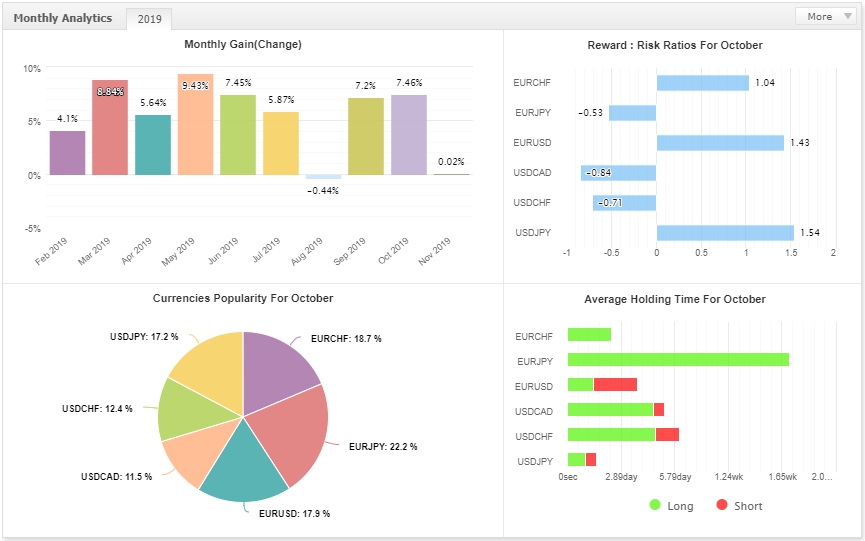Click the Feb 2019 gain bar

tap(67, 153)
